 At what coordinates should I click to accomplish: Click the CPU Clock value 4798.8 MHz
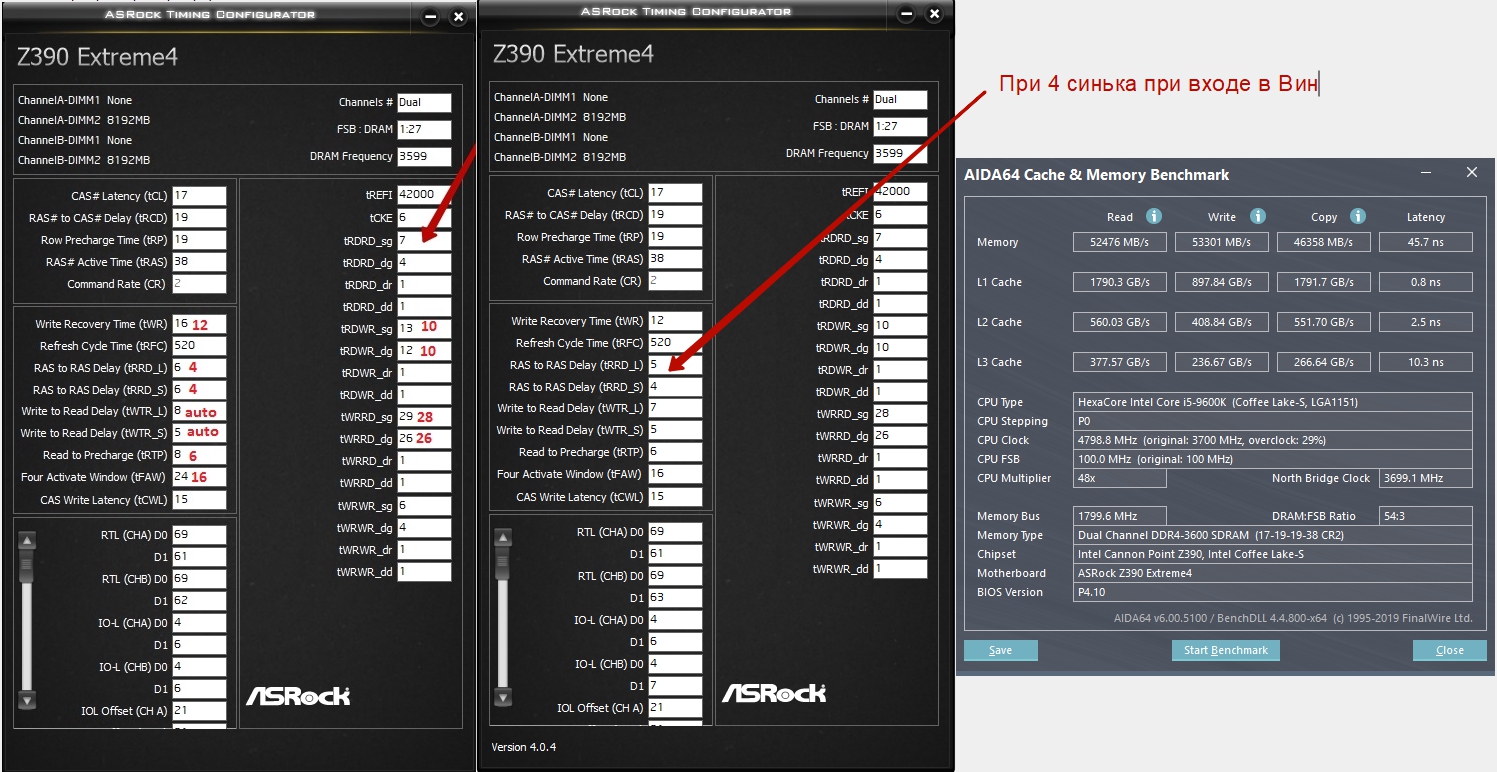1273,440
